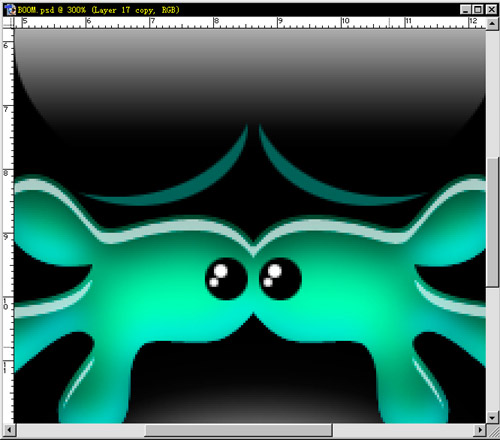Click the horizontal scrollbar left arrow
Viewport: 500px width, 440px height.
click(x=9, y=430)
